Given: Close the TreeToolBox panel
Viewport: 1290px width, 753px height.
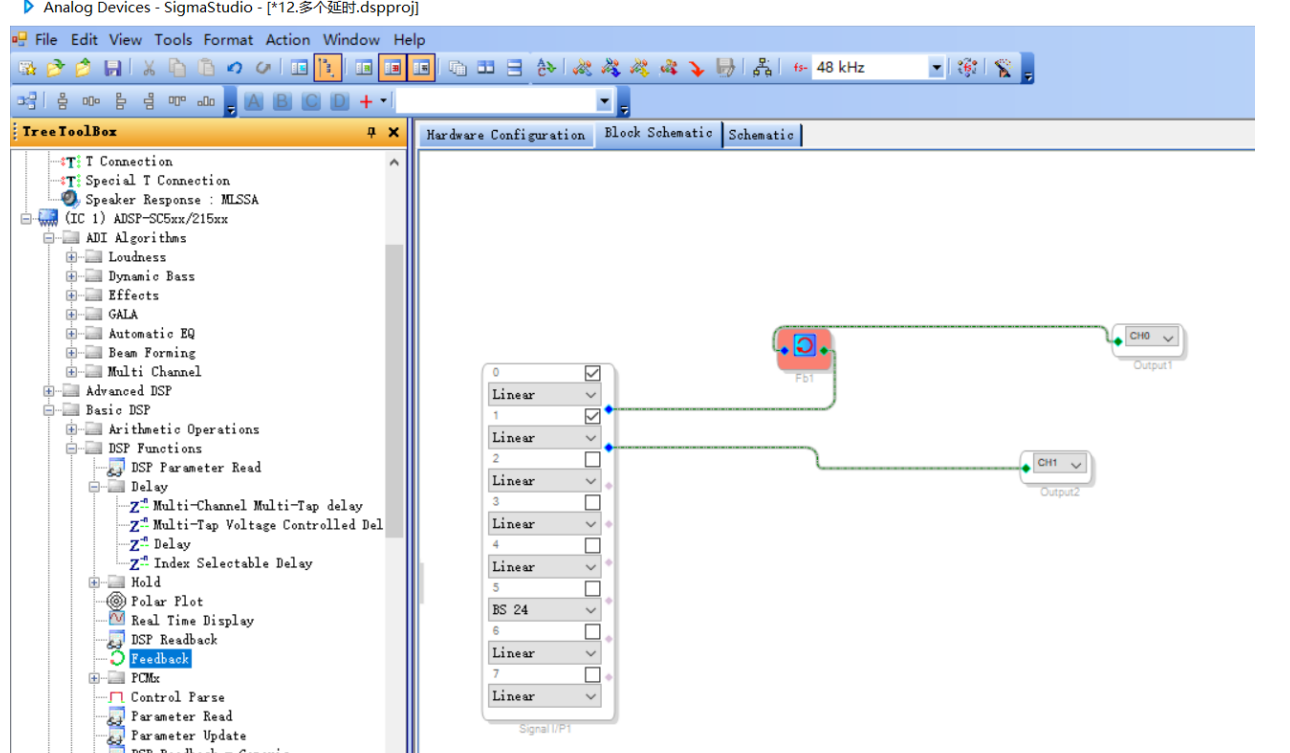Looking at the screenshot, I should click(x=393, y=132).
